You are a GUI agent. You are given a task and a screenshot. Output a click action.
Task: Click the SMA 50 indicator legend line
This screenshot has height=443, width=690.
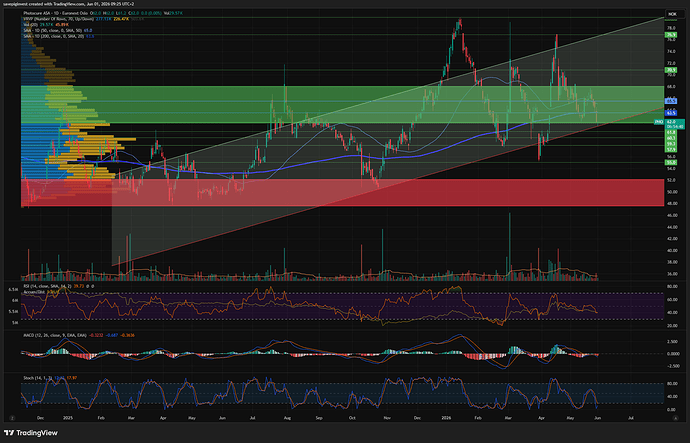(52, 30)
